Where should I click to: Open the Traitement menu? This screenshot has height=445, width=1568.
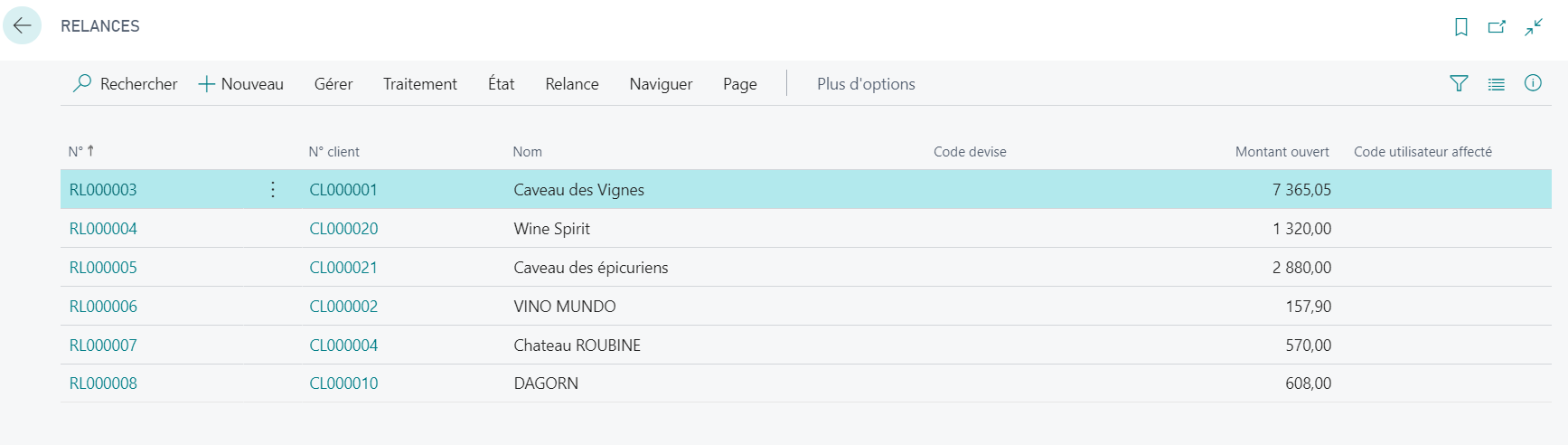420,83
